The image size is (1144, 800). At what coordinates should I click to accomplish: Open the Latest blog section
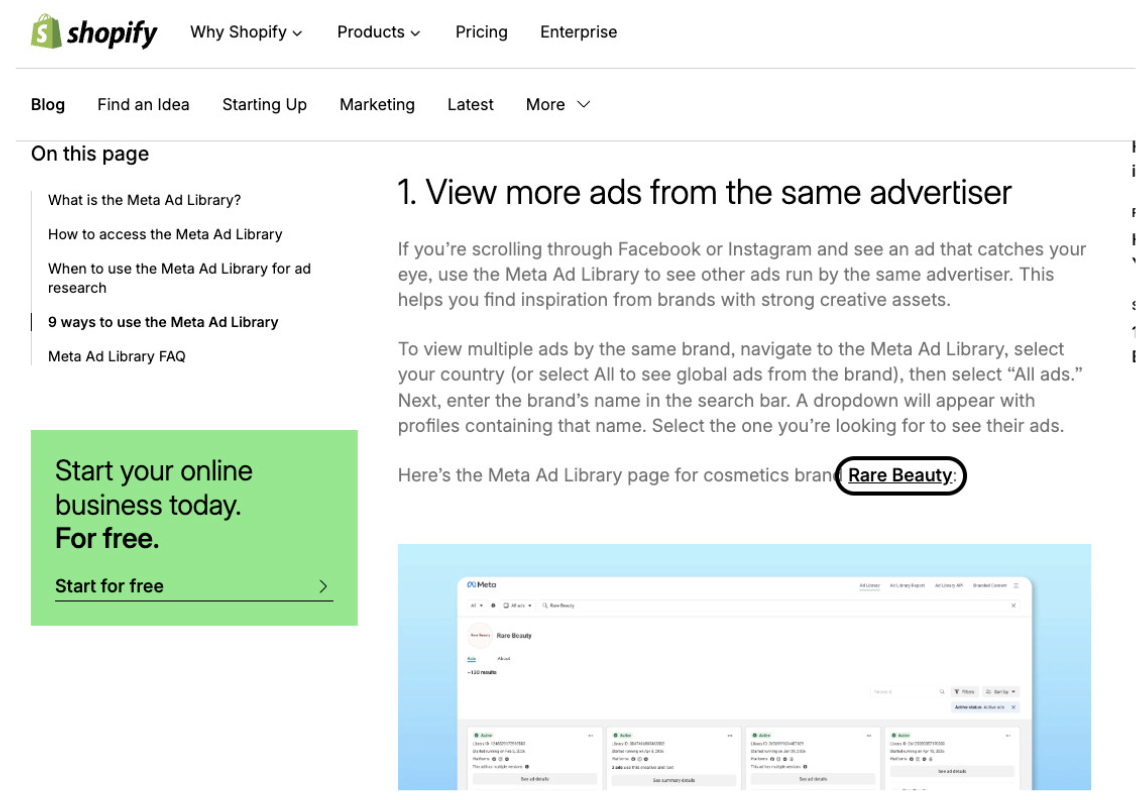point(470,104)
